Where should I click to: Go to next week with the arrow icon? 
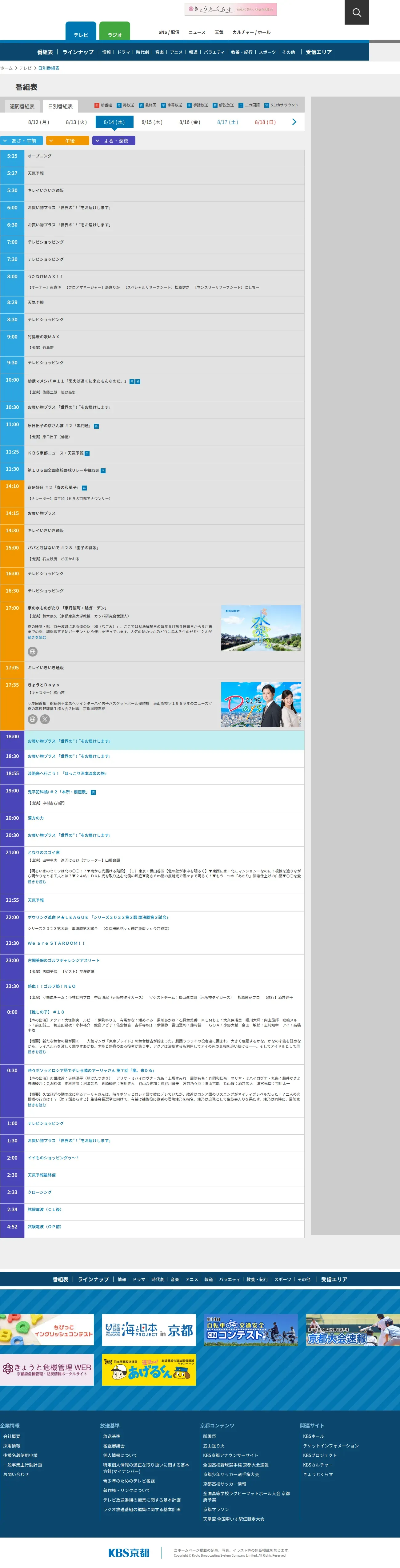pos(294,122)
